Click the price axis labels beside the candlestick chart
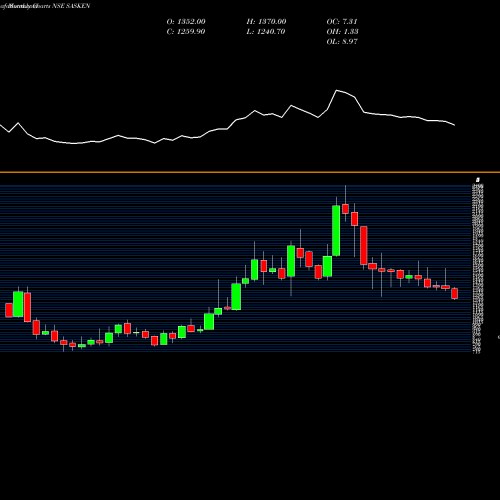The width and height of the screenshot is (500, 500). pos(478,268)
